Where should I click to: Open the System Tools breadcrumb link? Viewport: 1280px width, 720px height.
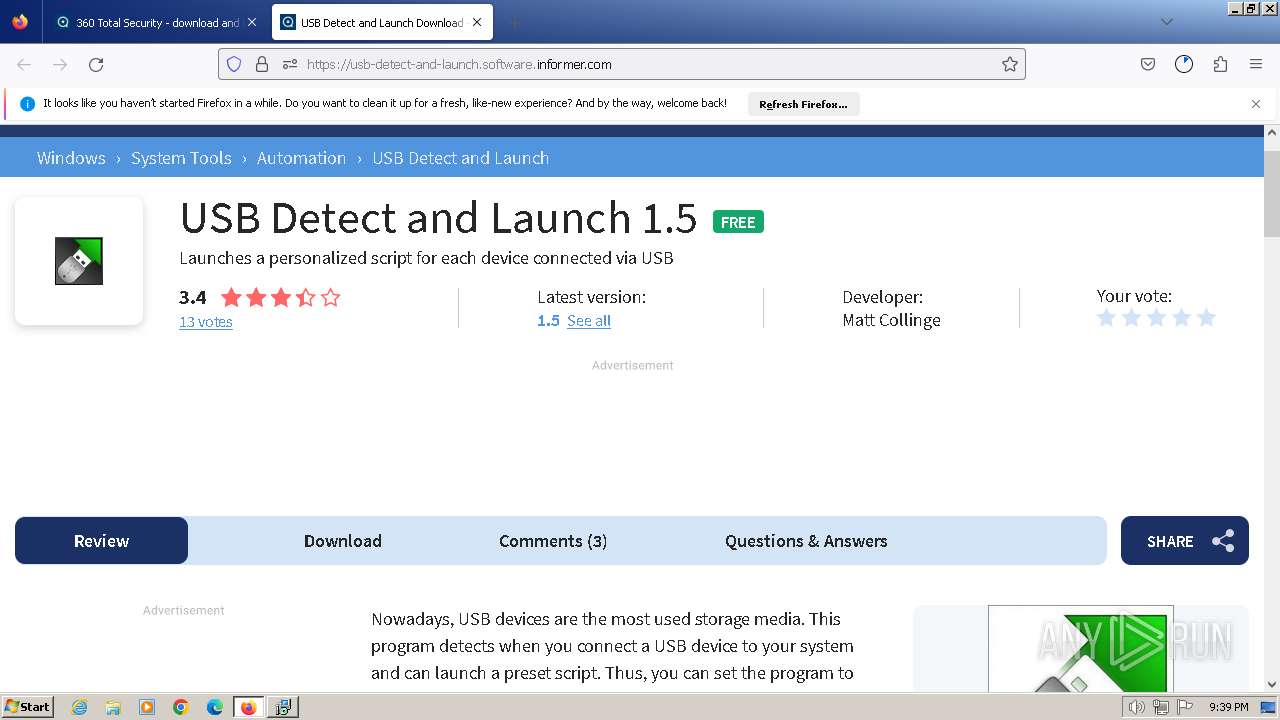pyautogui.click(x=181, y=158)
